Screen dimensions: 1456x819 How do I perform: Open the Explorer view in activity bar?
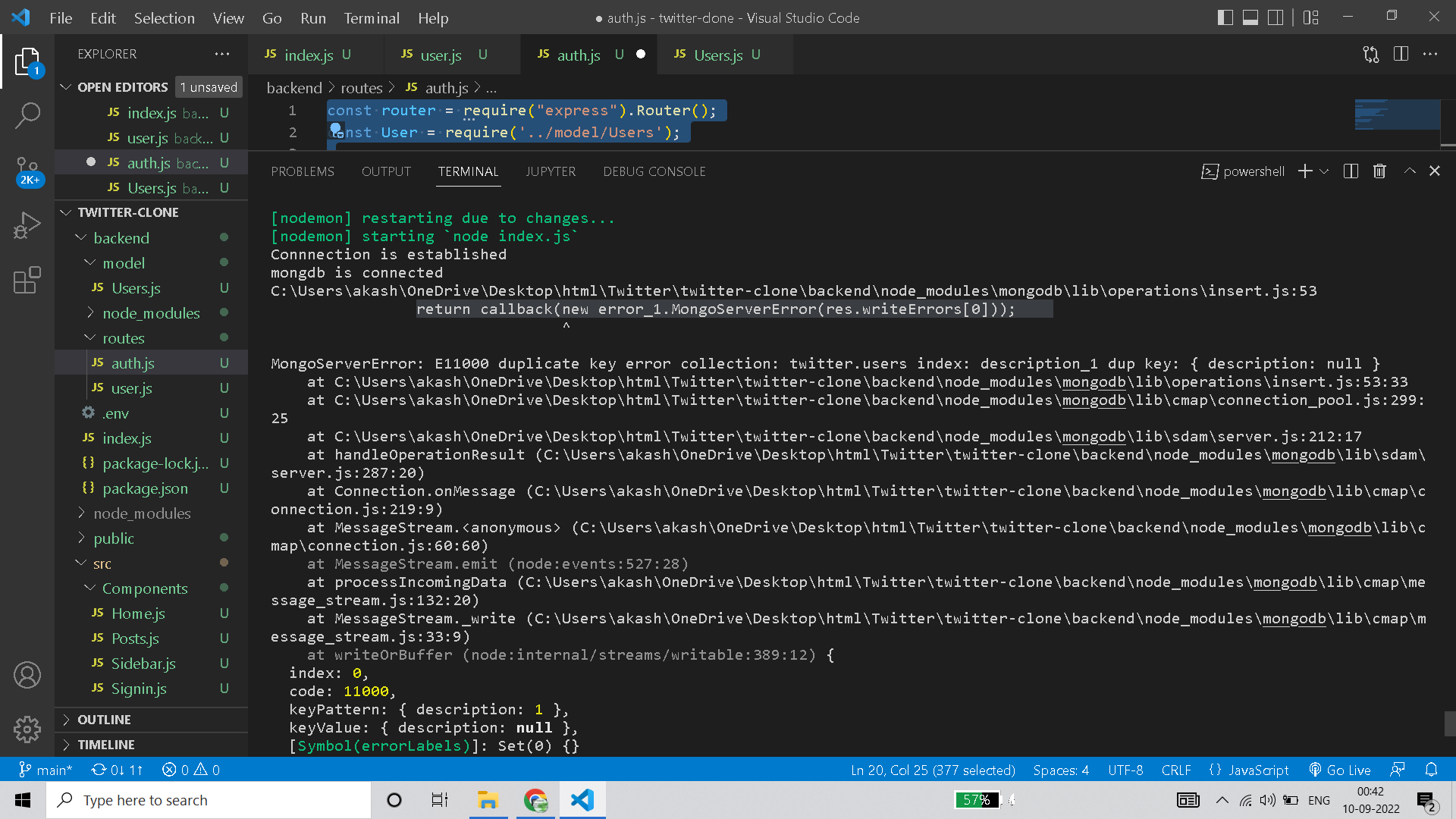[x=27, y=62]
